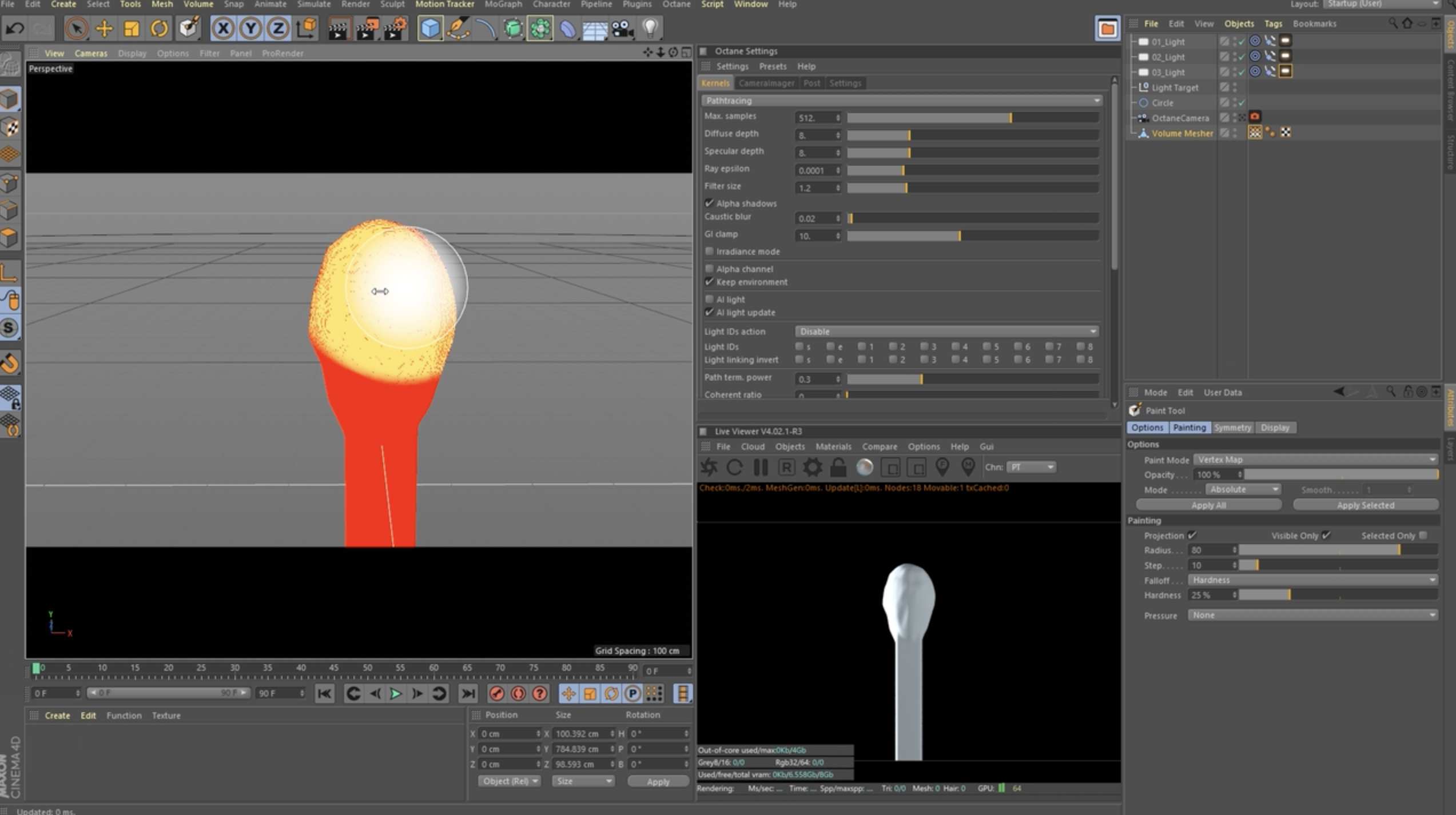Screen dimensions: 1456x815
Task: Enable the Alpha channel checkbox
Action: pyautogui.click(x=710, y=269)
